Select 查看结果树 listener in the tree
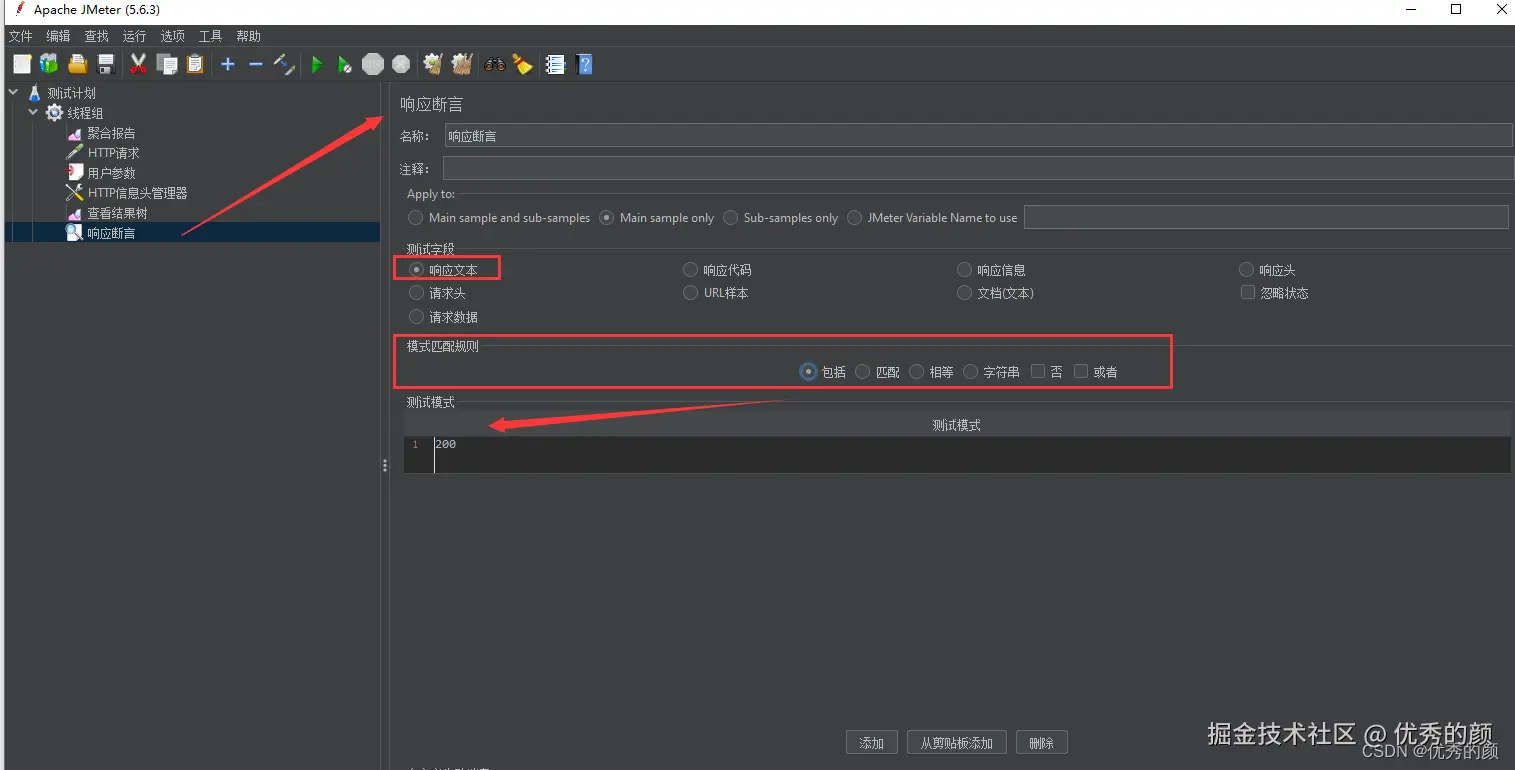 pyautogui.click(x=117, y=213)
